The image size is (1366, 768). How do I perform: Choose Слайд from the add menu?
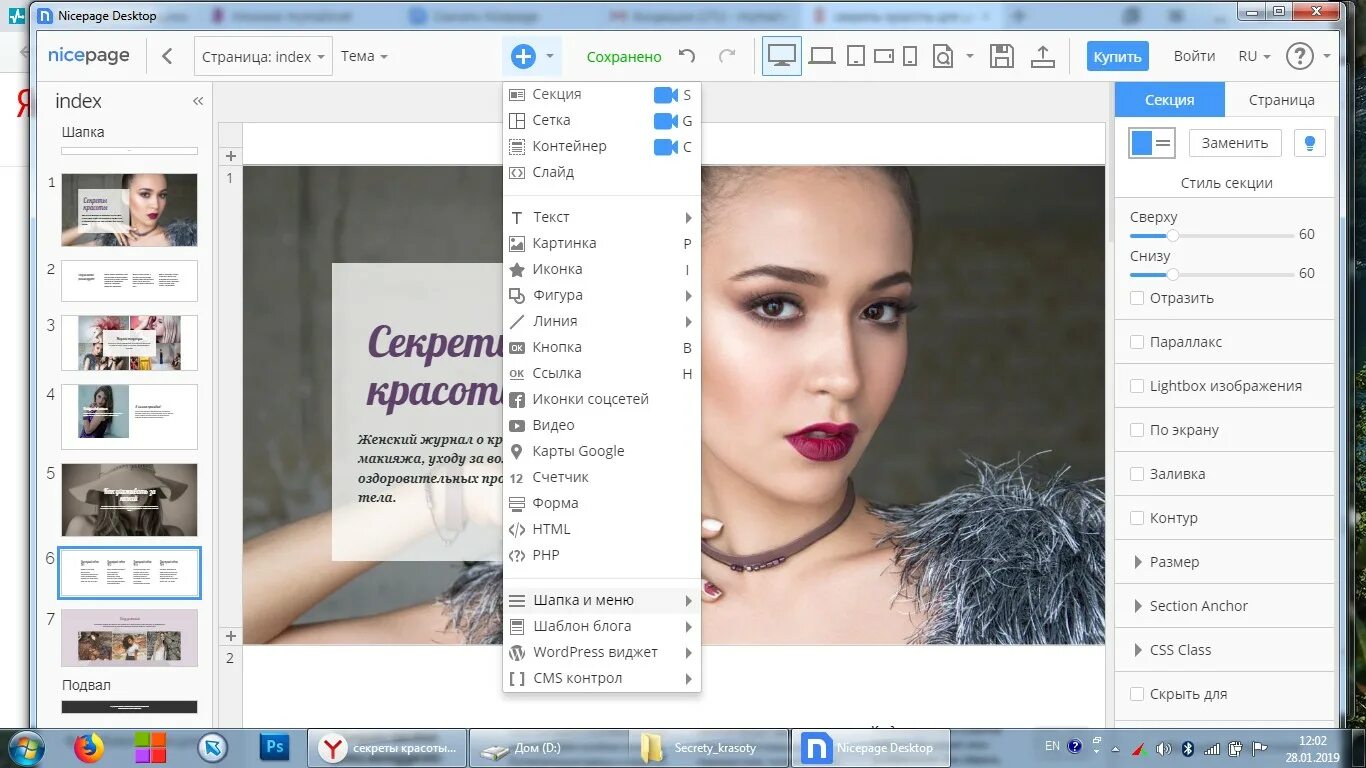pyautogui.click(x=602, y=172)
